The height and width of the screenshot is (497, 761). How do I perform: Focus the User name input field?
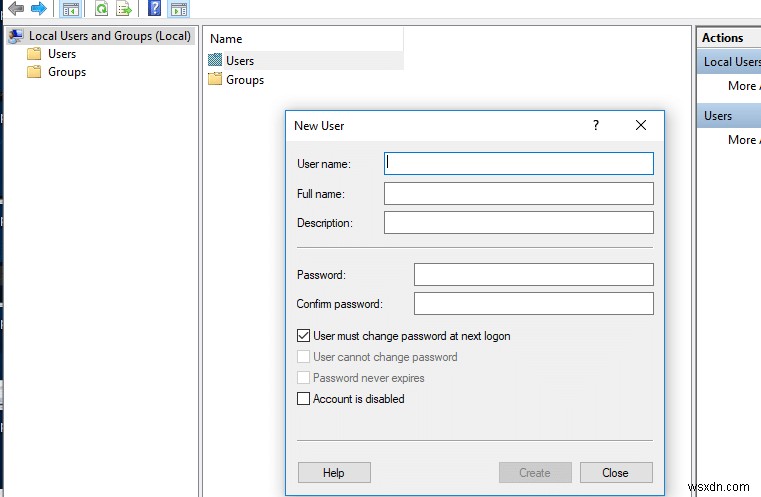(519, 164)
